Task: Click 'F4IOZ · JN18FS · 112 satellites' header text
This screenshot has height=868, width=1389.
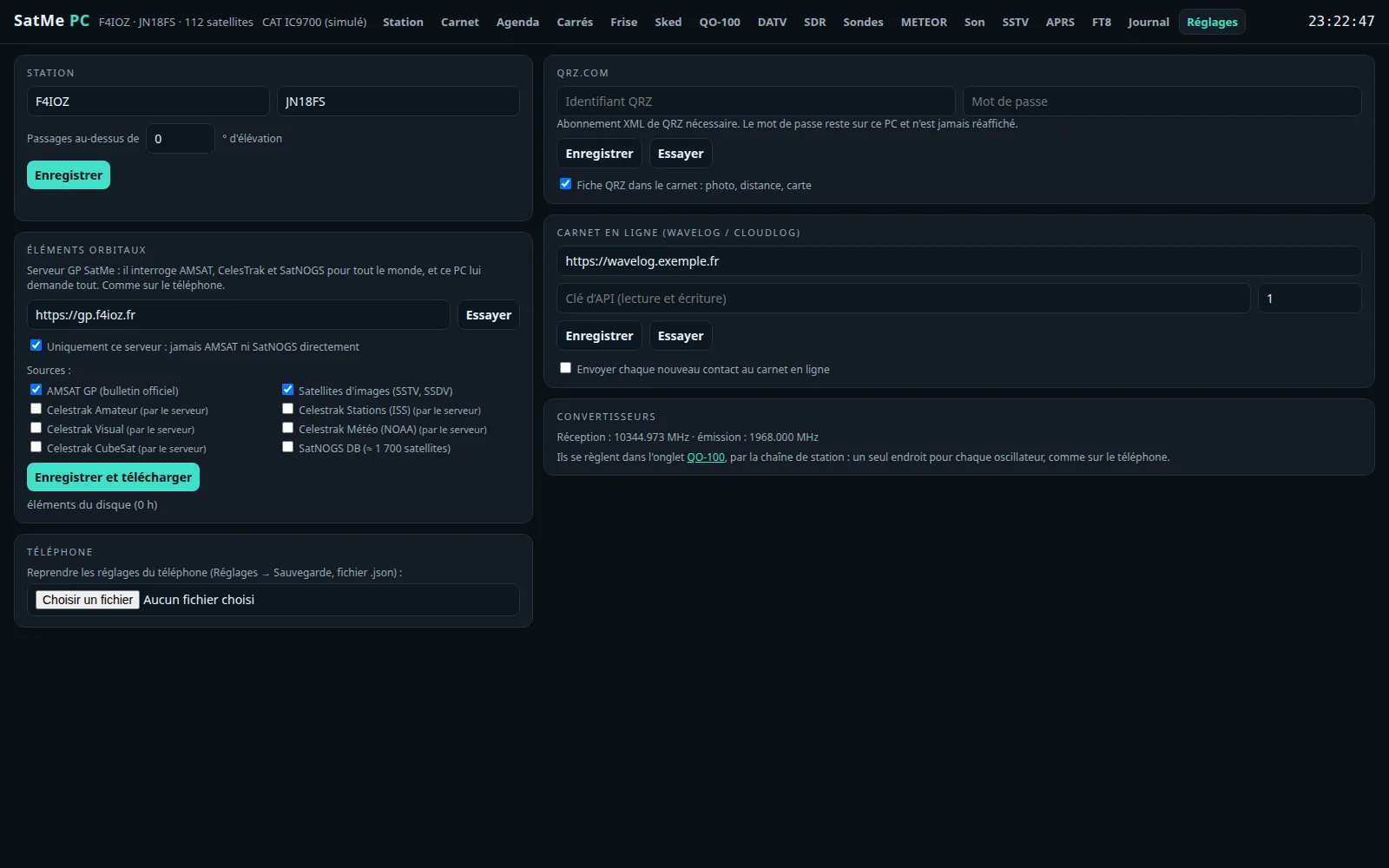Action: (x=176, y=22)
